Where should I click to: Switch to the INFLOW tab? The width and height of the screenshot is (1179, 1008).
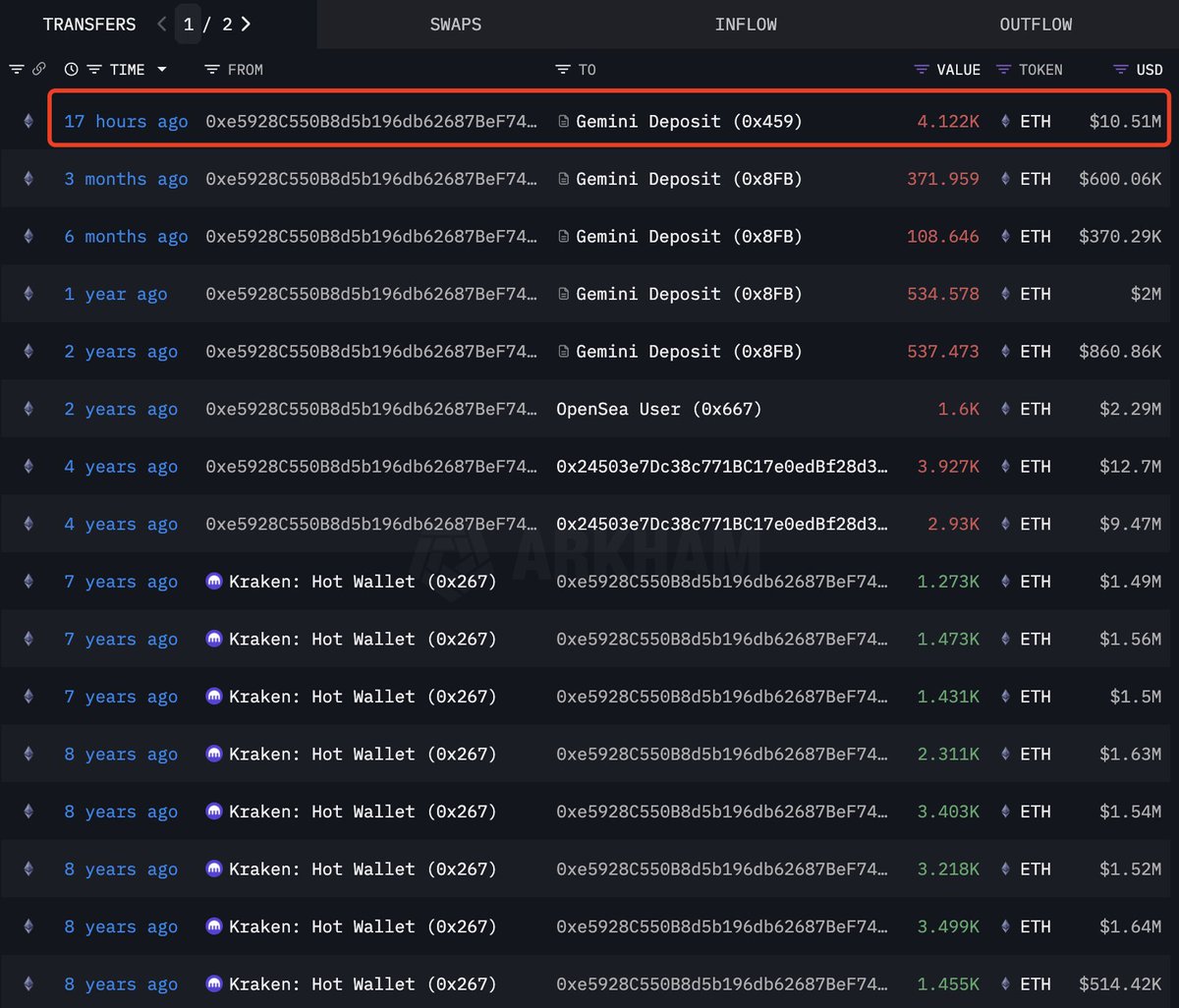[x=746, y=25]
